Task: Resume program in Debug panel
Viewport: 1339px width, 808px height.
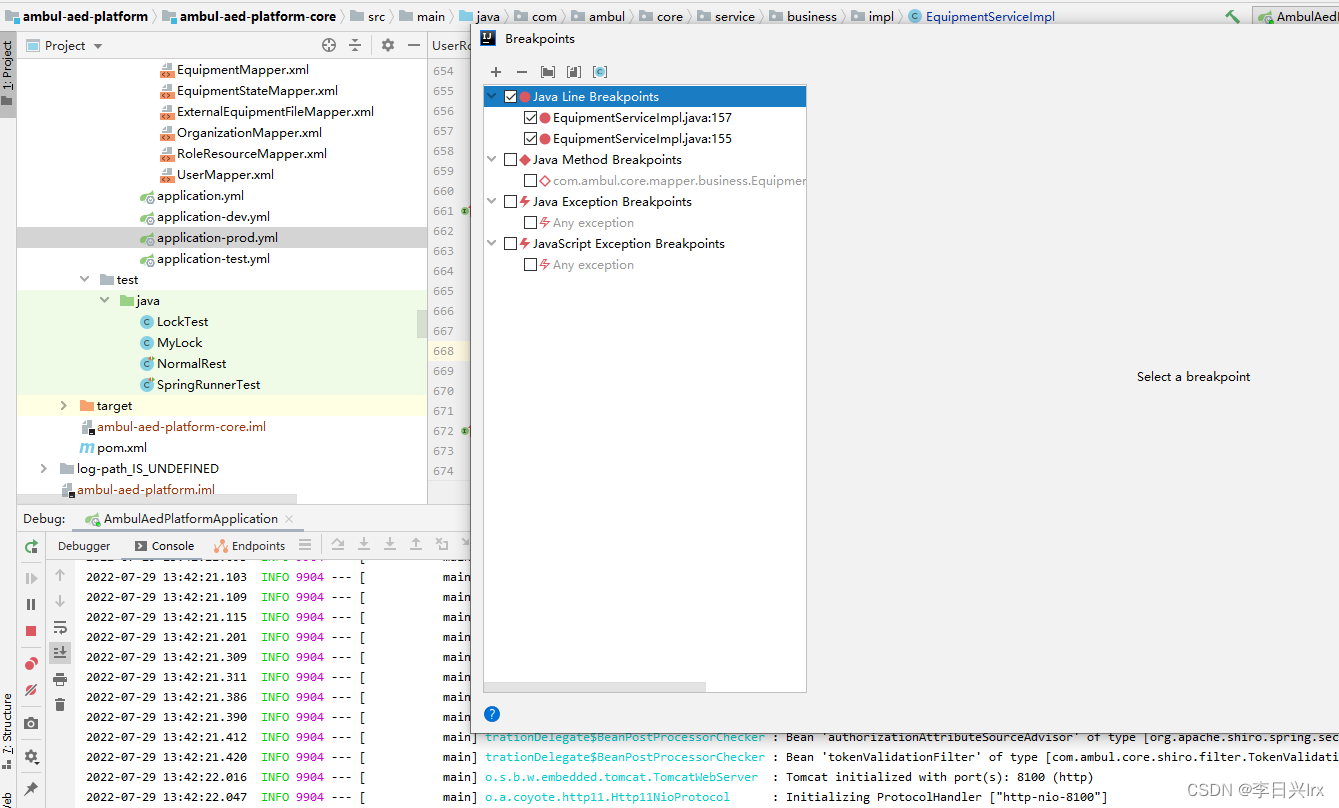Action: point(31,578)
